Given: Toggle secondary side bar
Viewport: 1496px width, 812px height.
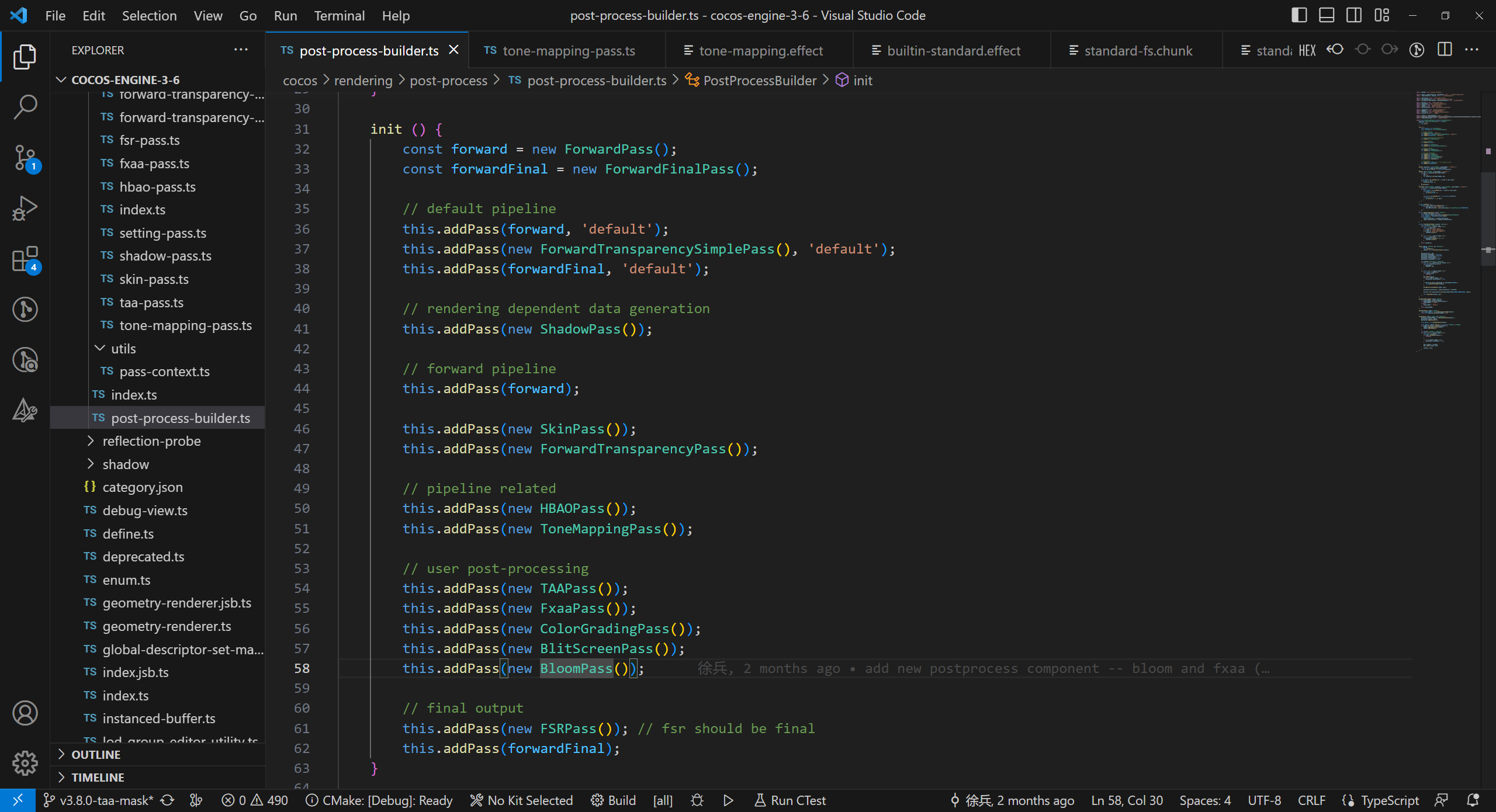Looking at the screenshot, I should (1354, 15).
